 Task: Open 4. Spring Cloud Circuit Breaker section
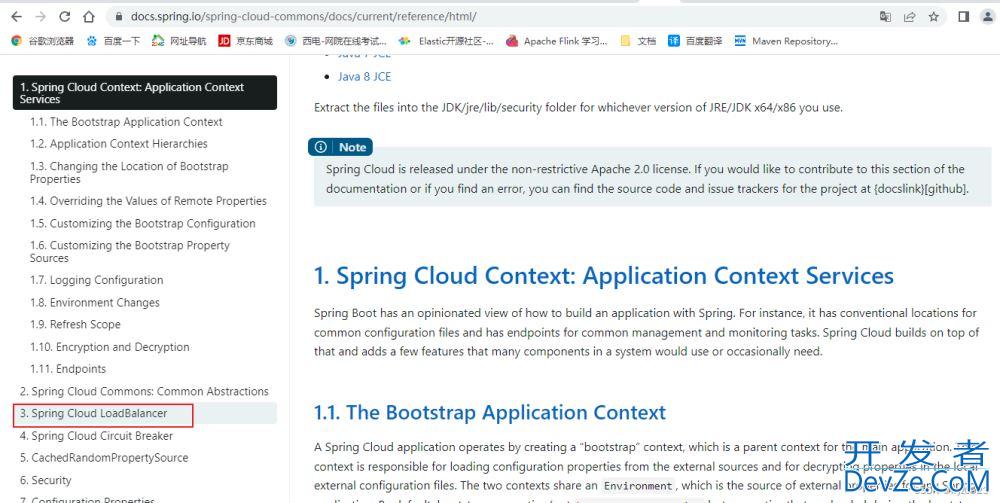pos(96,436)
